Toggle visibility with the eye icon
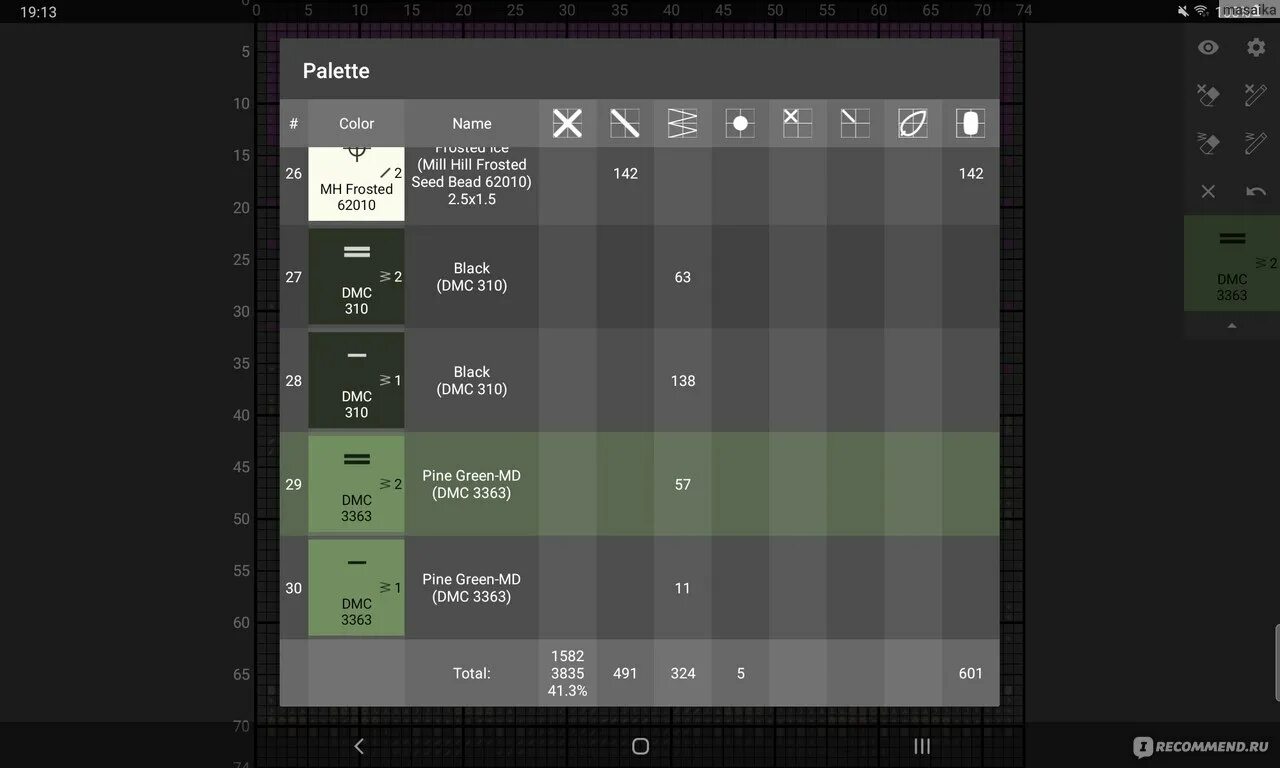The image size is (1280, 768). (1208, 47)
